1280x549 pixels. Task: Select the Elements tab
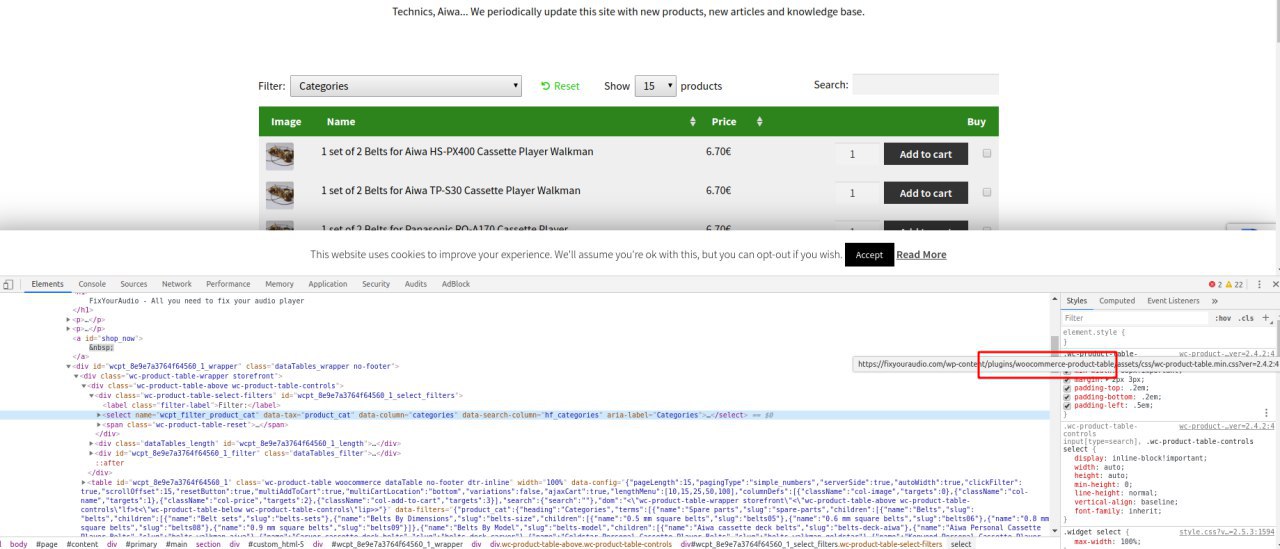[x=48, y=284]
